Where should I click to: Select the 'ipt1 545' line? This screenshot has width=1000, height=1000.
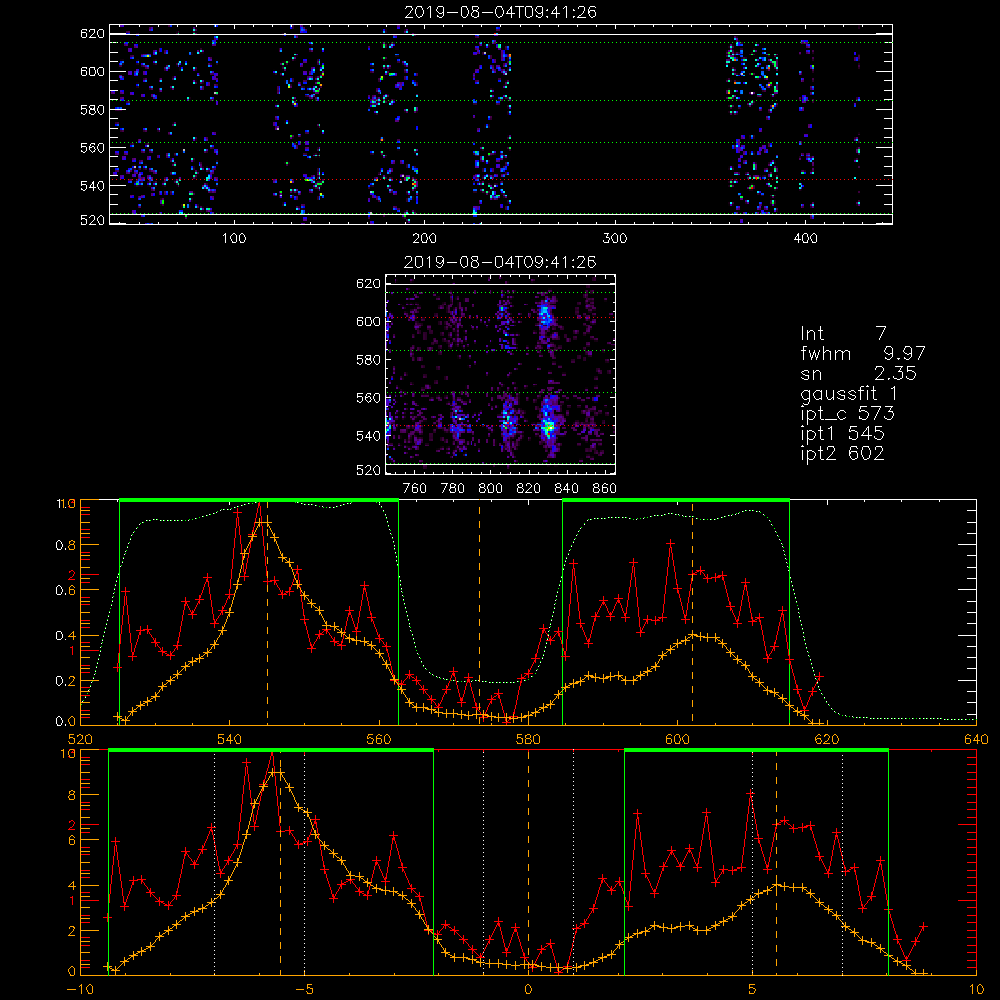pyautogui.click(x=842, y=434)
